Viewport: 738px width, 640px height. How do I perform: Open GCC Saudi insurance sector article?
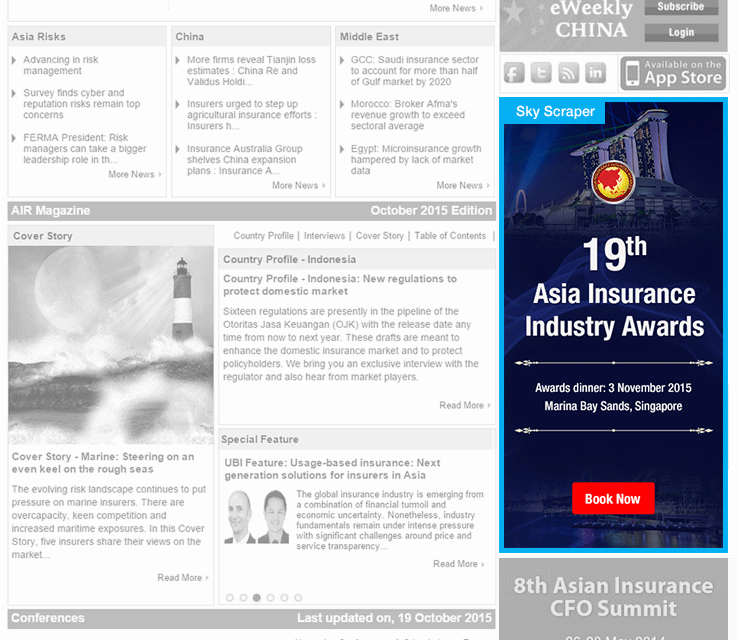tap(414, 71)
